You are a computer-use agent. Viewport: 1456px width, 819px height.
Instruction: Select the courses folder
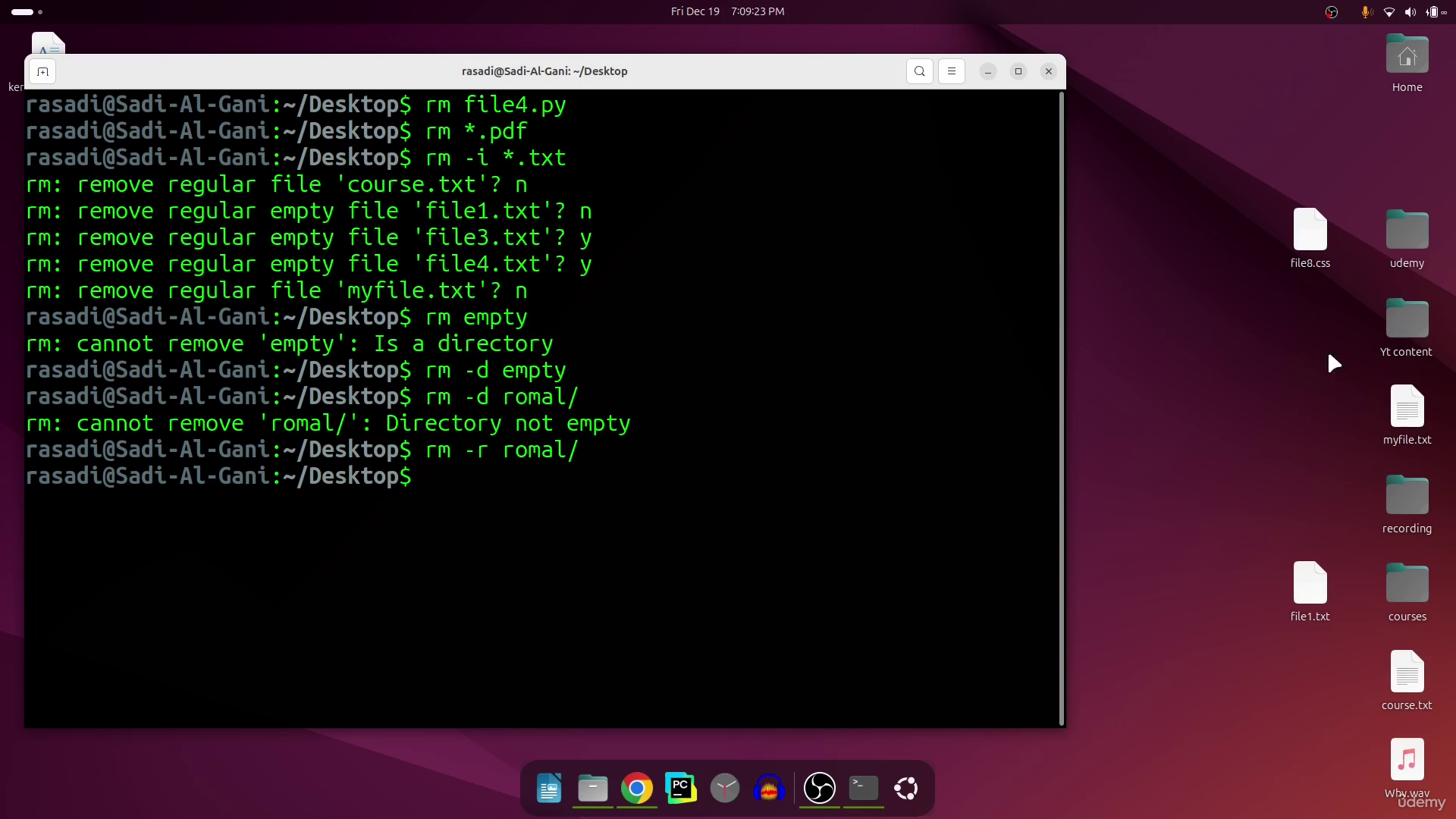coord(1407,591)
